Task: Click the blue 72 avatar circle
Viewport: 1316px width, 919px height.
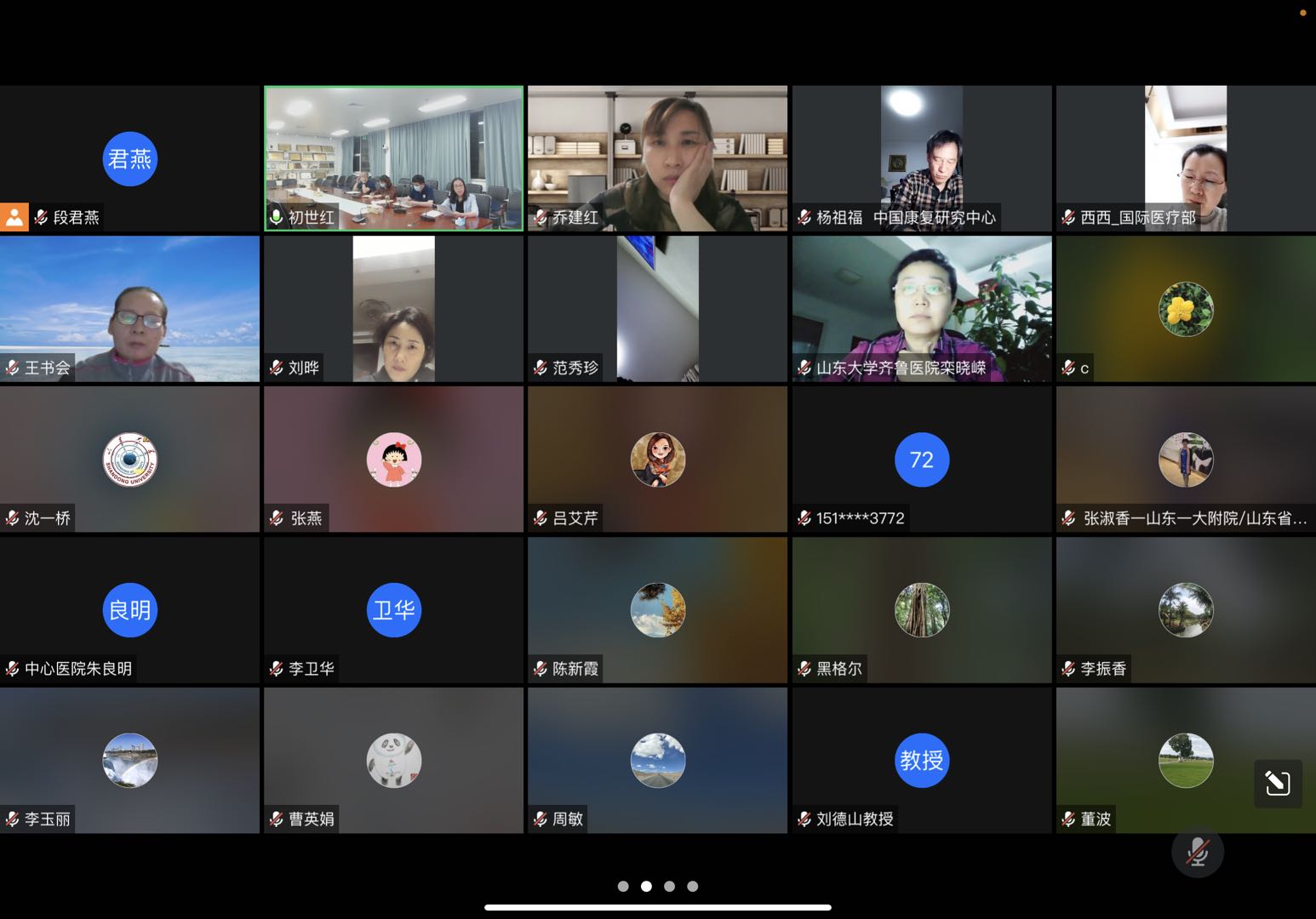Action: click(x=921, y=460)
